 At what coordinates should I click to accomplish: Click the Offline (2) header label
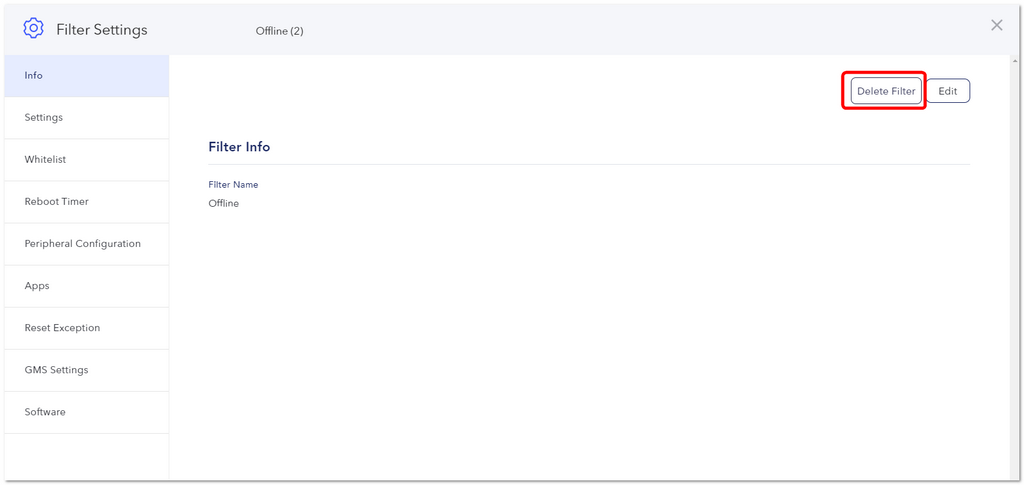pyautogui.click(x=280, y=31)
